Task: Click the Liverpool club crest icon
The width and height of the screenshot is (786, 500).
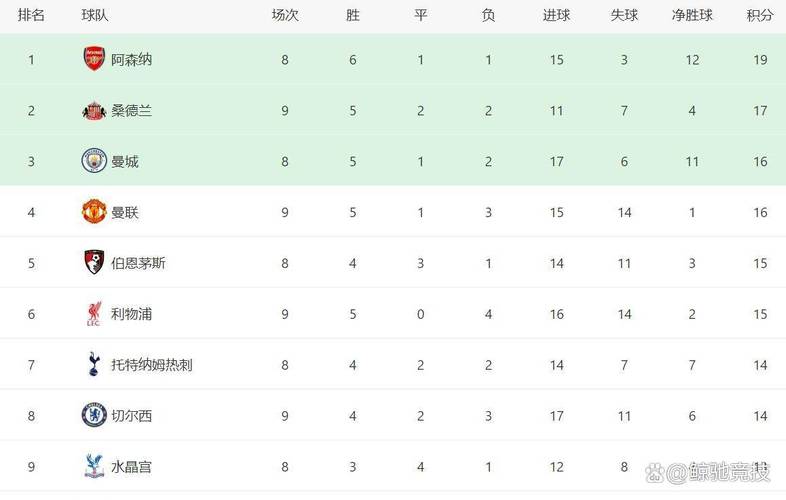Action: [94, 314]
